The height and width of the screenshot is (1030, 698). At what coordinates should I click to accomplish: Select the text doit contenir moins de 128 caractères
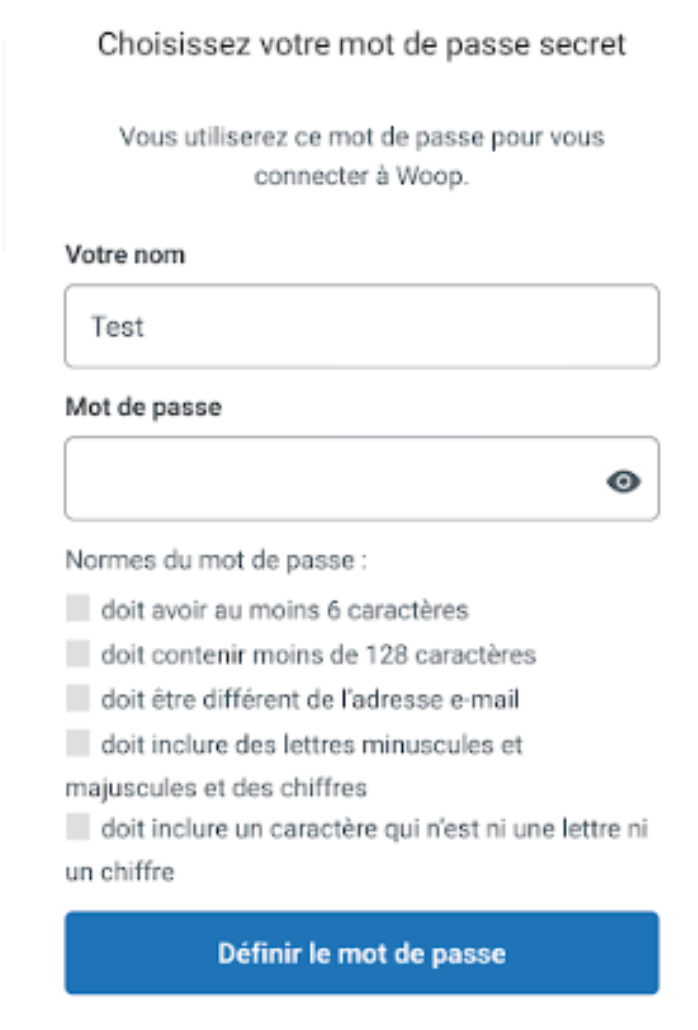pos(318,655)
